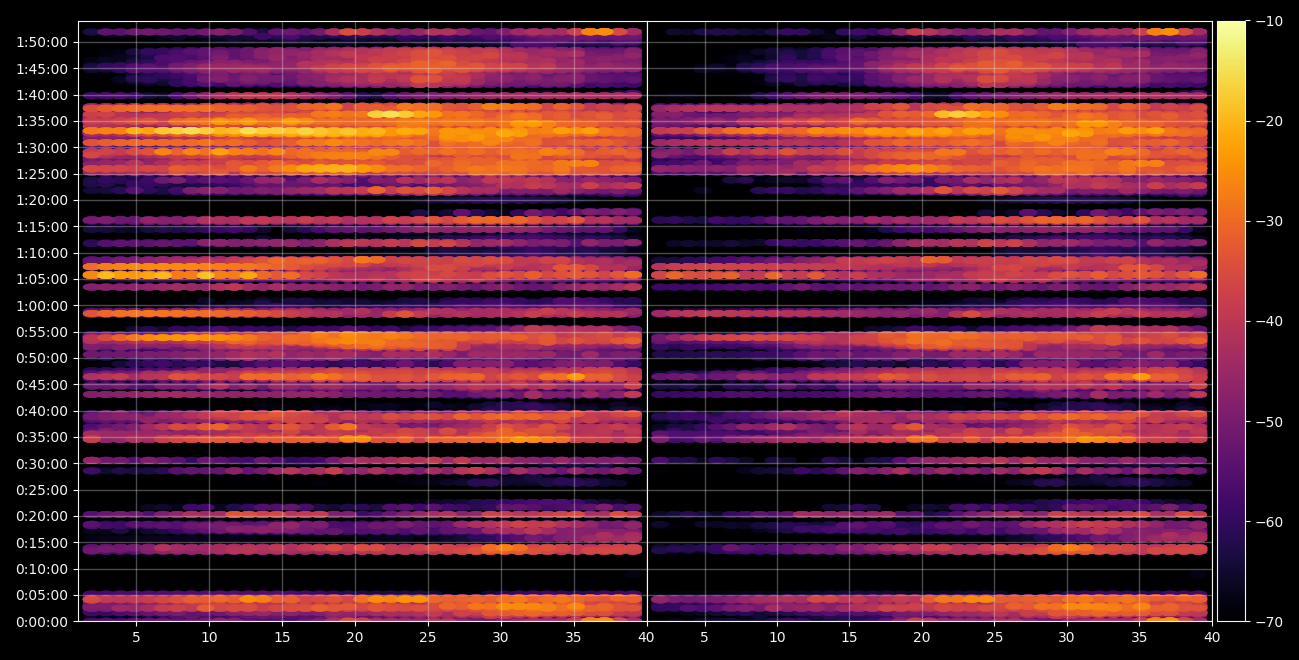Click x-axis label 20 under left heatmap

tap(355, 637)
